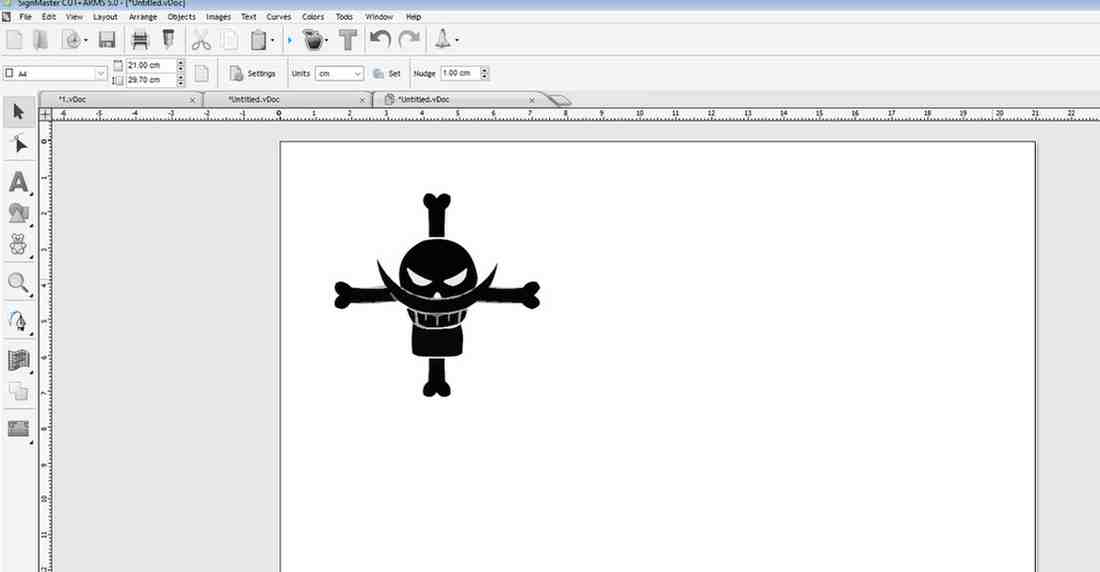
Task: Save the document with the floppy disk icon
Action: point(107,40)
